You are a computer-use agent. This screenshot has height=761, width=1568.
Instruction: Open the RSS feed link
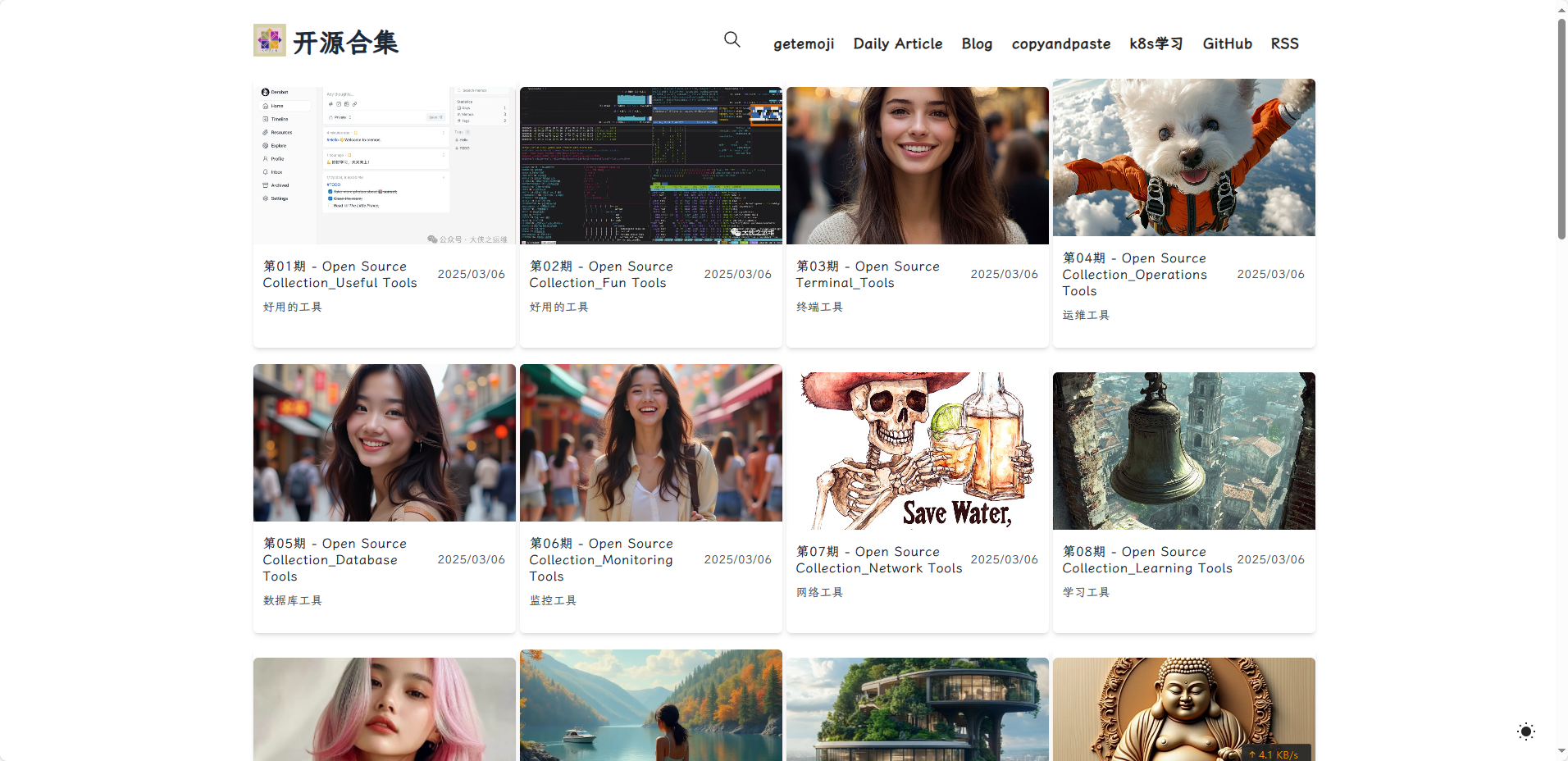coord(1284,44)
